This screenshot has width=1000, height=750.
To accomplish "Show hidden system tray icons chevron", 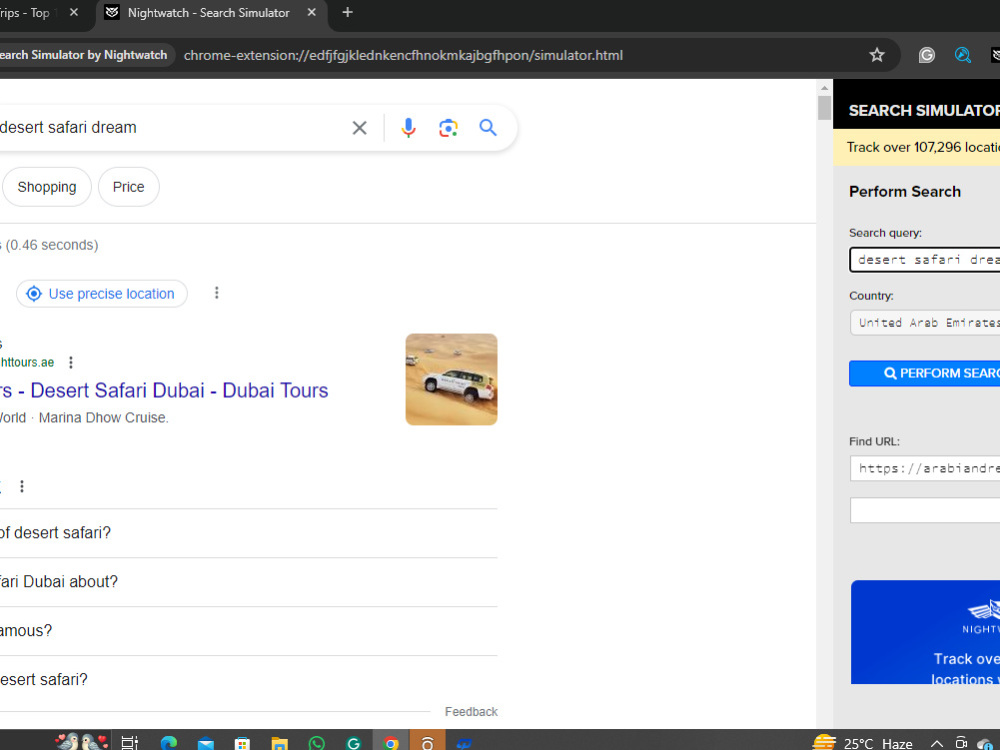I will [x=937, y=743].
